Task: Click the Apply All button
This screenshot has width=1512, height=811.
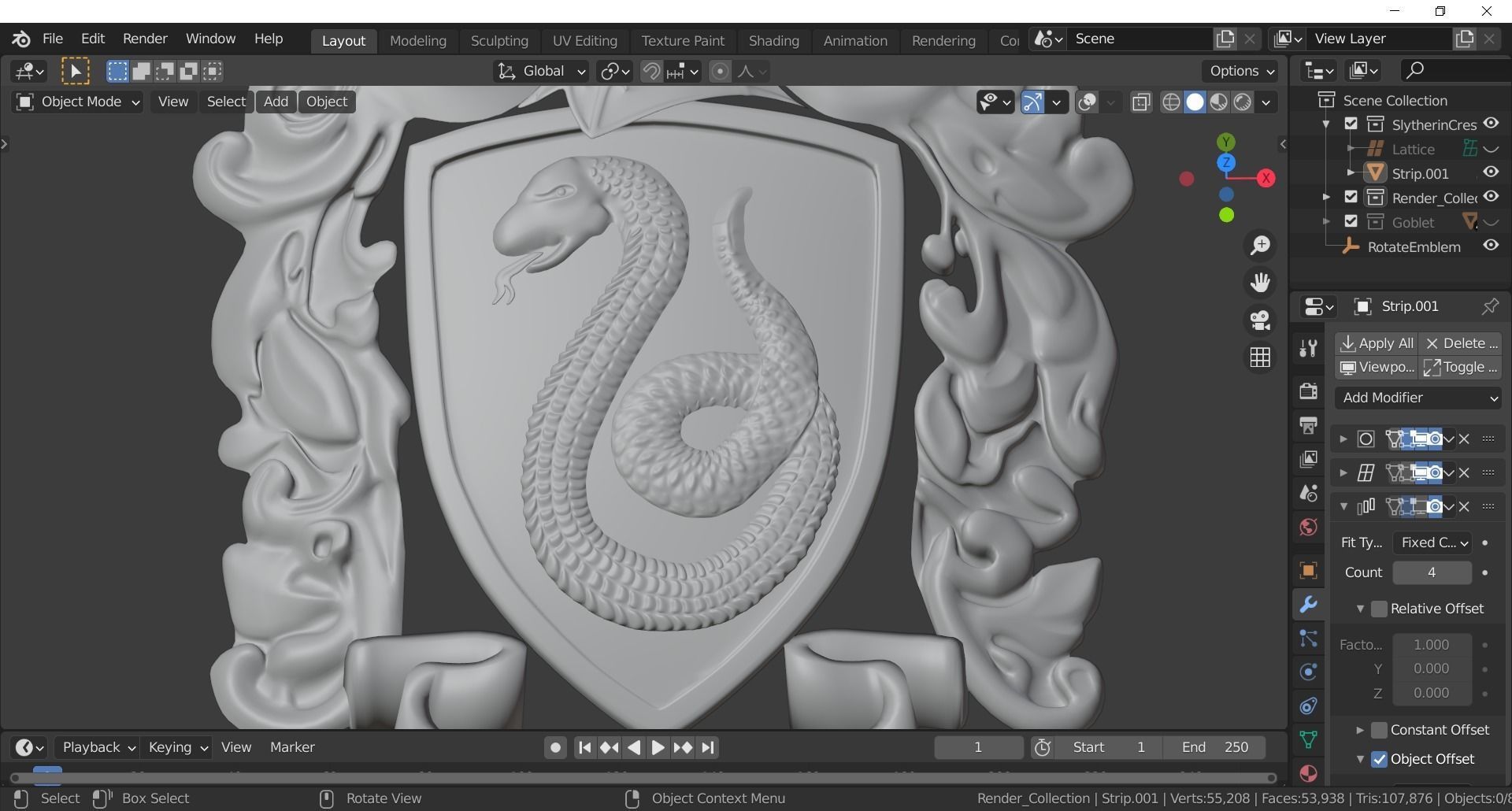Action: click(1377, 343)
